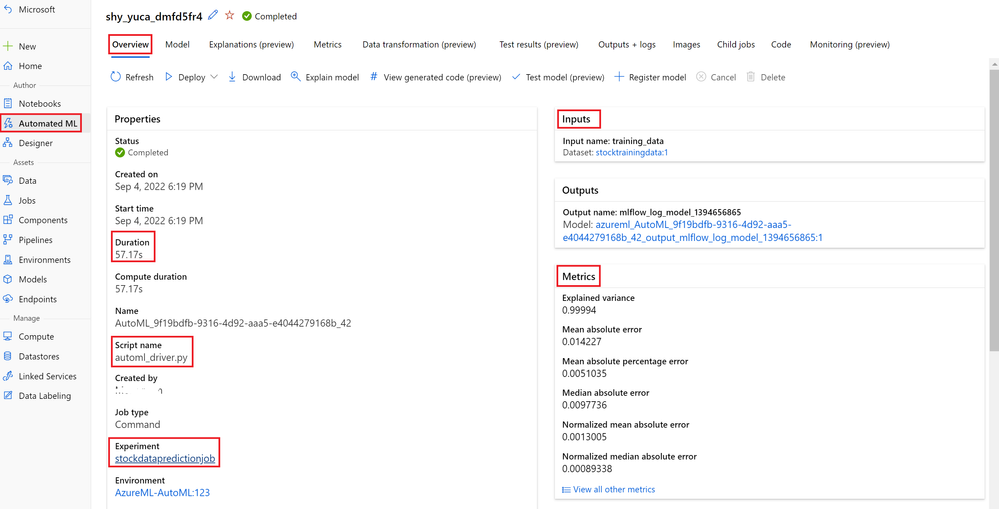Open Pipelines via its icon

point(8,240)
